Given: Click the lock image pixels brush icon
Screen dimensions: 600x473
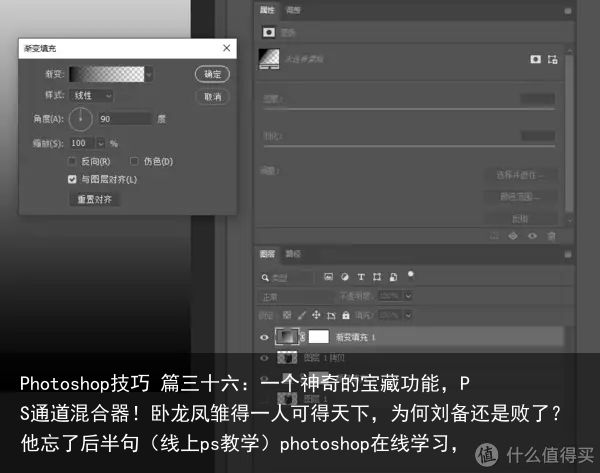Looking at the screenshot, I should click(302, 315).
